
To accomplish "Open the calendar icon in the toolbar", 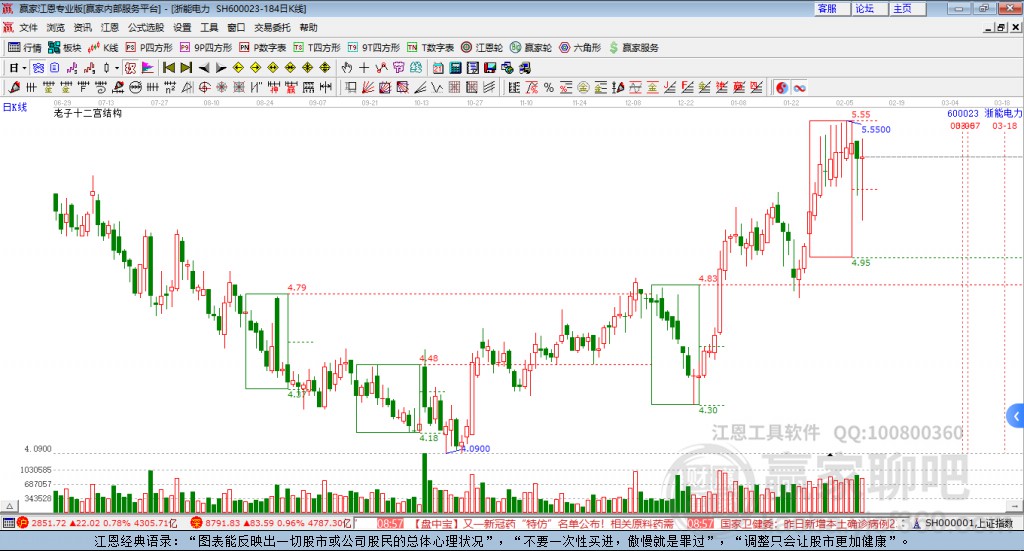I will [x=438, y=68].
